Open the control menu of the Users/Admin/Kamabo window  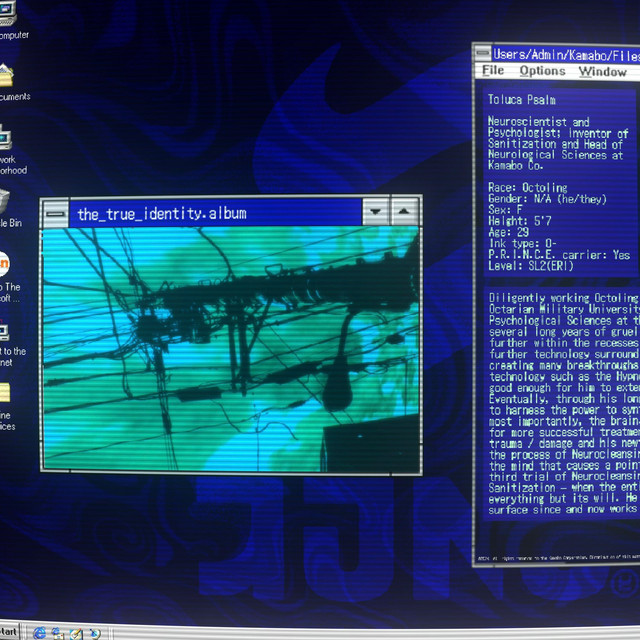point(482,53)
